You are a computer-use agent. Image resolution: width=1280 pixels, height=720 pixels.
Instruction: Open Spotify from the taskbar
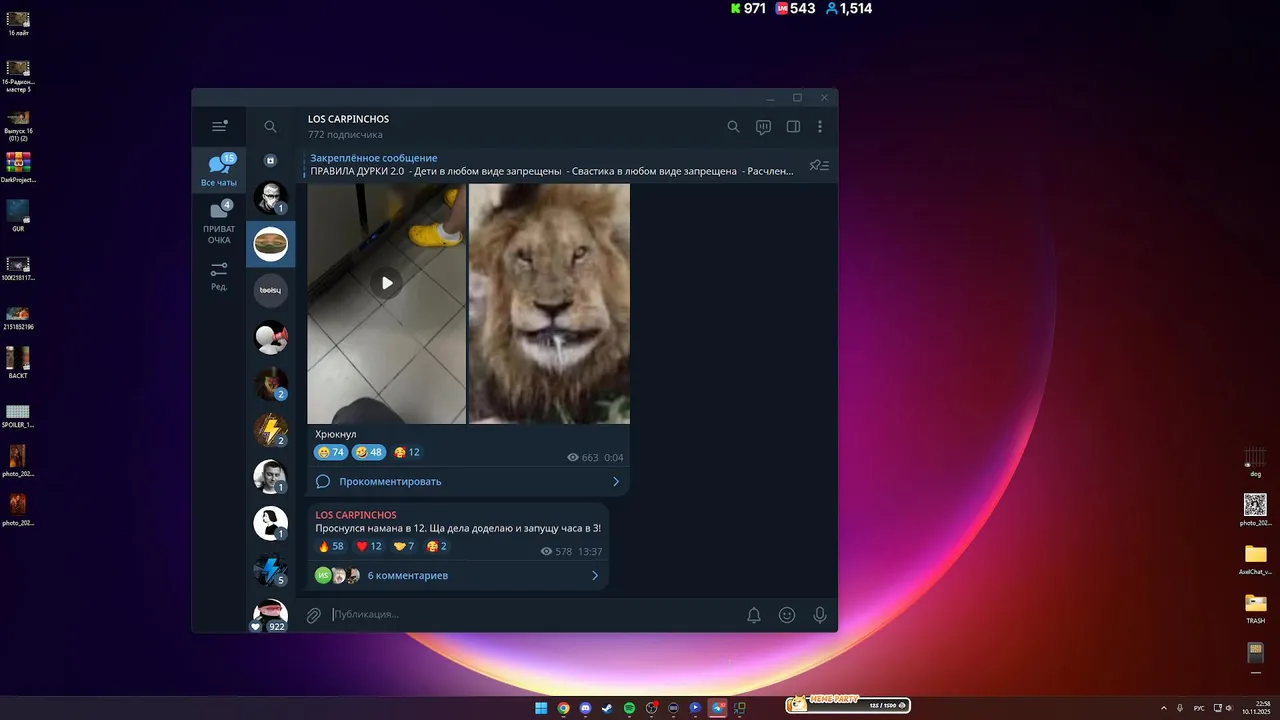[629, 708]
